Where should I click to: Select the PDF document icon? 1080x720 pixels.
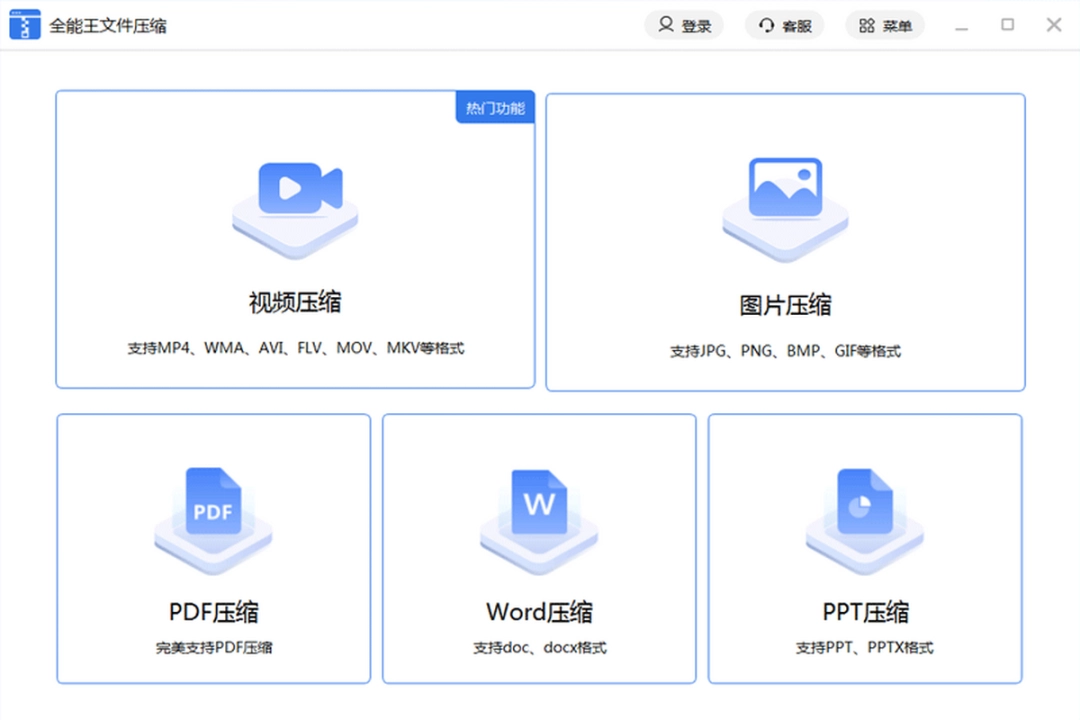point(212,510)
